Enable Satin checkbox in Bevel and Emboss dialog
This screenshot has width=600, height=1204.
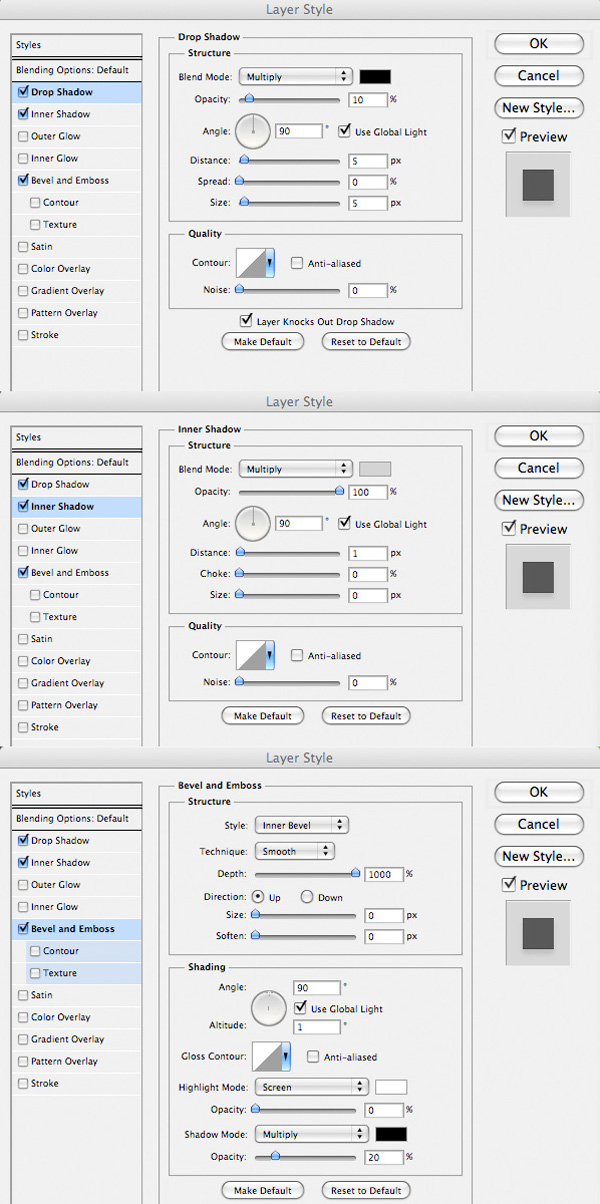pos(23,995)
